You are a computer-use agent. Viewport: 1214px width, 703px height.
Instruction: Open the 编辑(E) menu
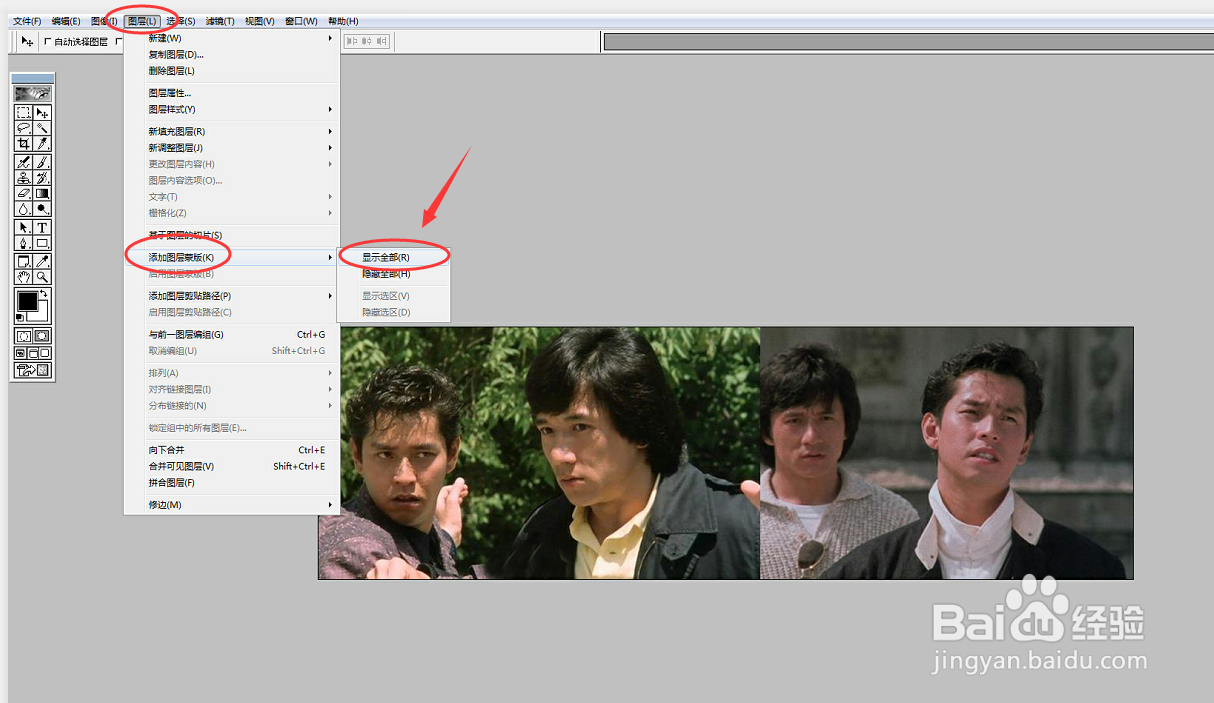(x=66, y=21)
